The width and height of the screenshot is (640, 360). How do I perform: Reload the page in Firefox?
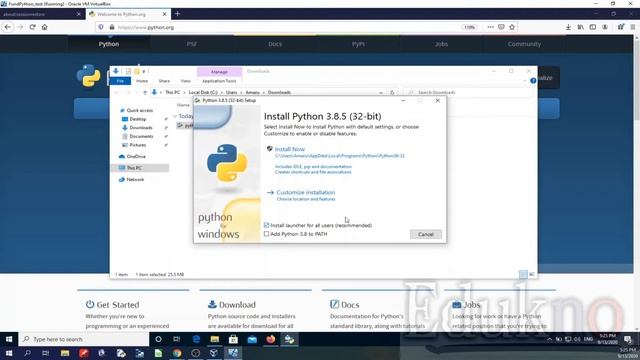point(32,27)
